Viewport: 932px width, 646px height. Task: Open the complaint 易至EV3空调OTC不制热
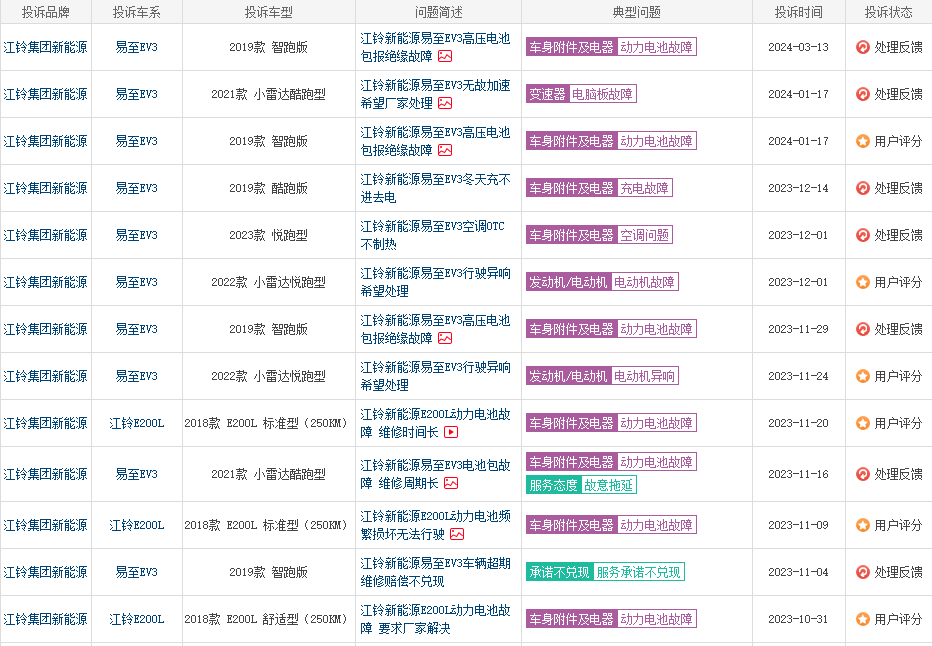pyautogui.click(x=432, y=235)
